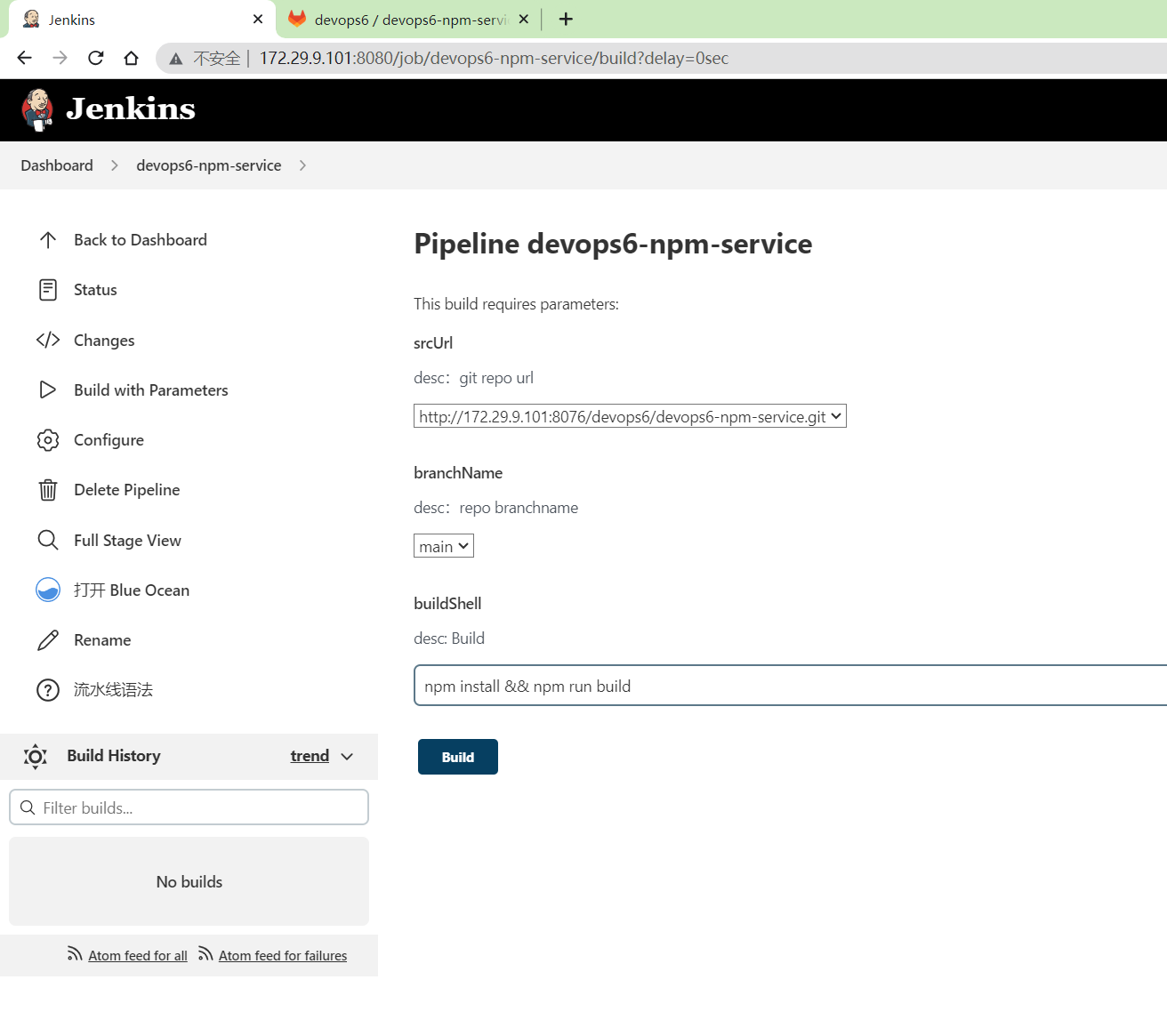Click the Blue Ocean wave icon
Viewport: 1167px width, 1036px height.
point(48,590)
